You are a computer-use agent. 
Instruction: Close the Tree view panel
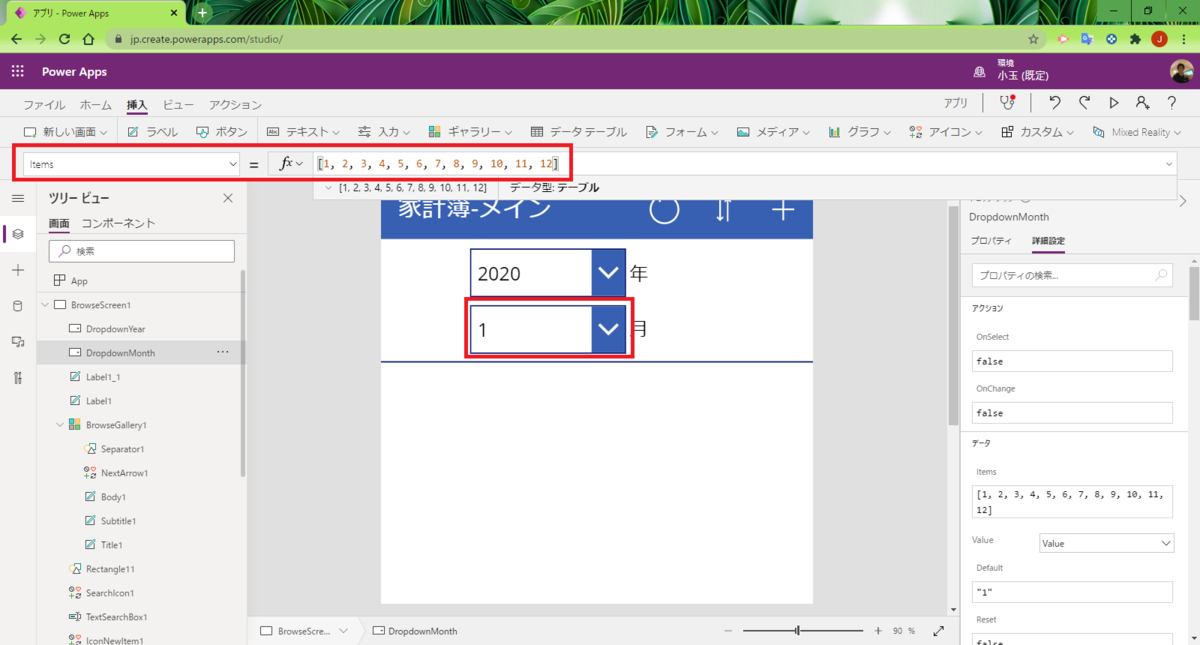[227, 198]
